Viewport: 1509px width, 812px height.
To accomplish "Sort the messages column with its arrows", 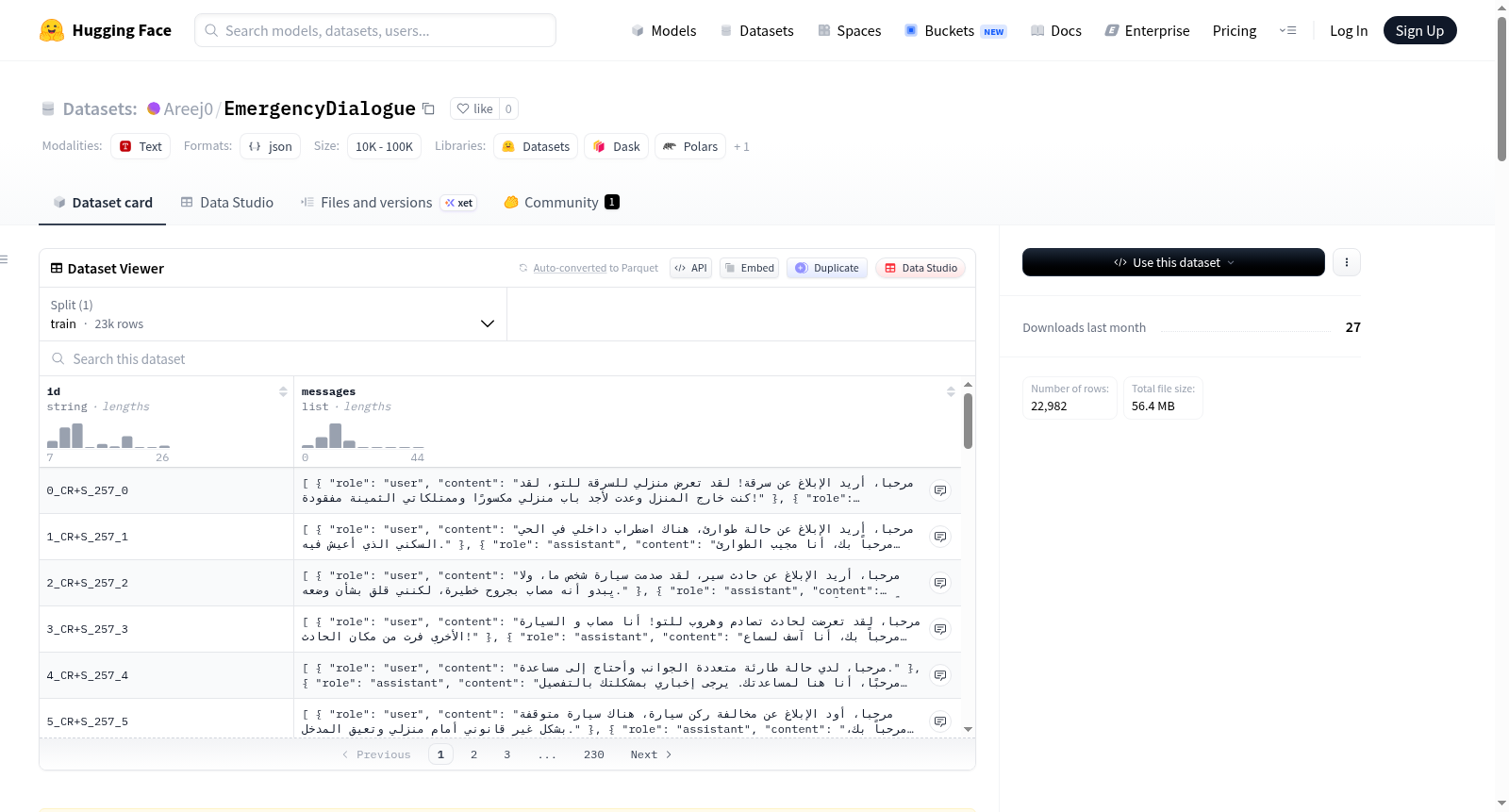I will click(x=951, y=391).
